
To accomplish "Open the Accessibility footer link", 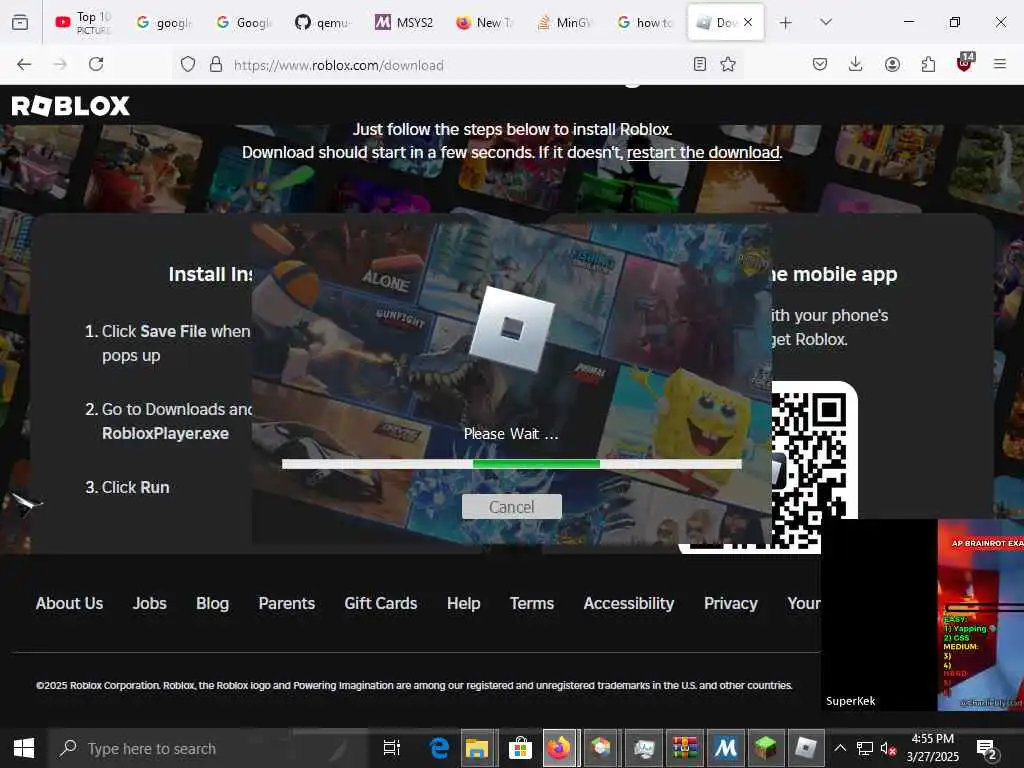I will click(629, 603).
